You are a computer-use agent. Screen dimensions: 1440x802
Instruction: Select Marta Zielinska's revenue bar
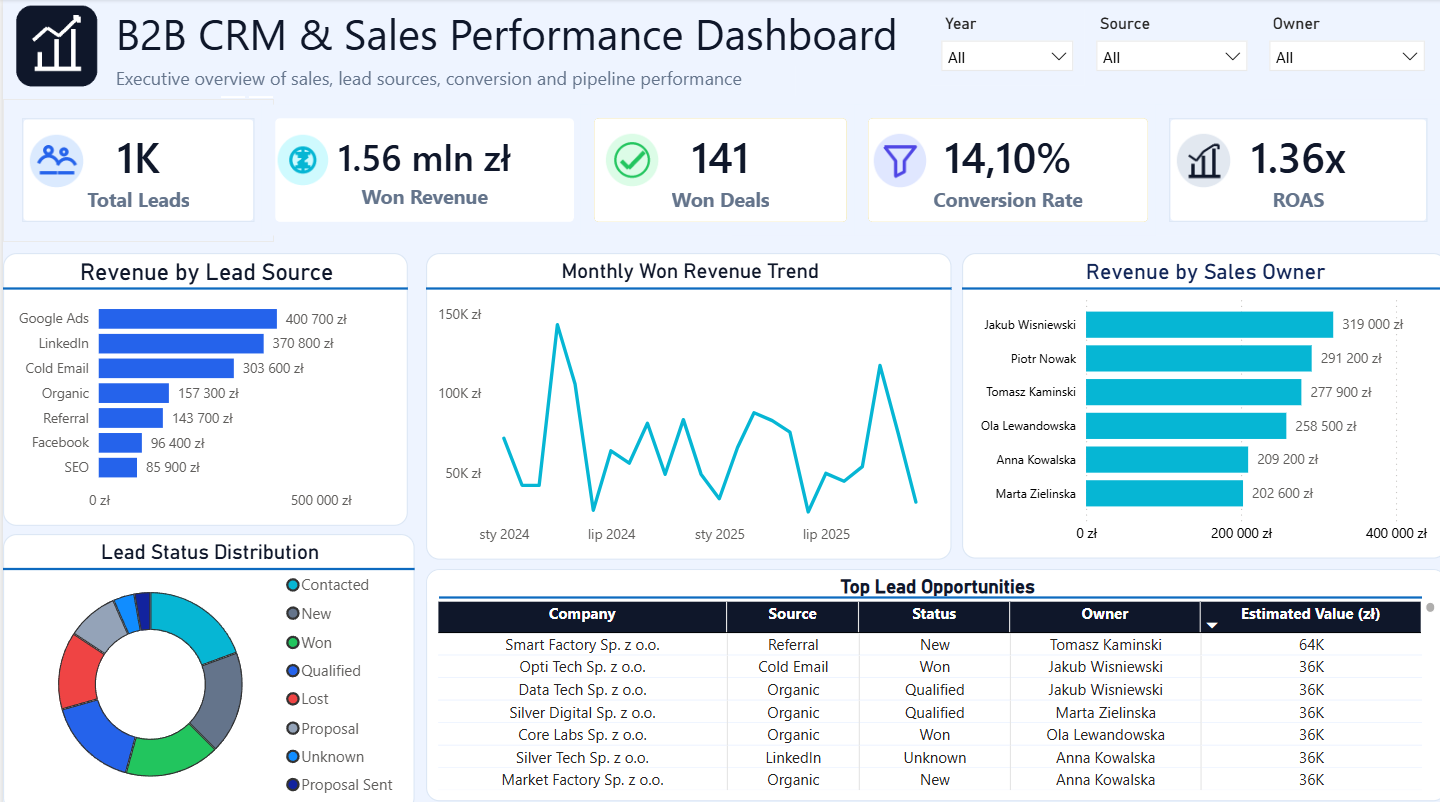point(1164,493)
